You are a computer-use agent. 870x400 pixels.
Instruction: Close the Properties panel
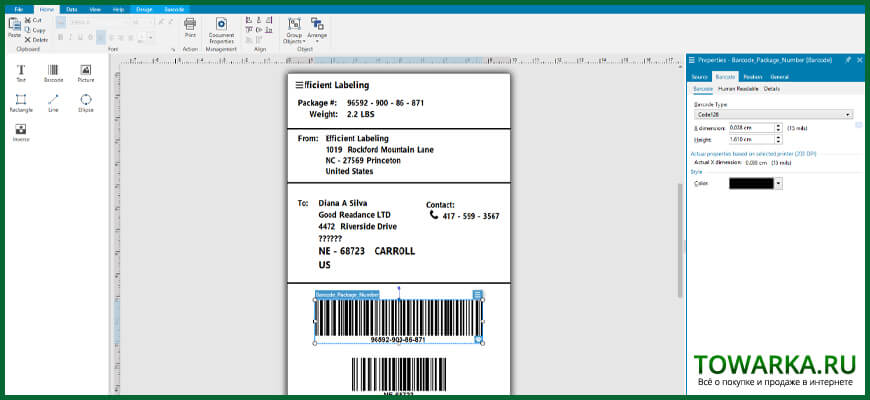tap(860, 60)
